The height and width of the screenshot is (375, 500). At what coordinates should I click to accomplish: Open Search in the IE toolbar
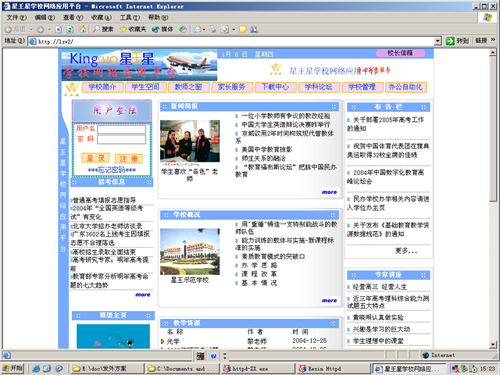coord(103,29)
